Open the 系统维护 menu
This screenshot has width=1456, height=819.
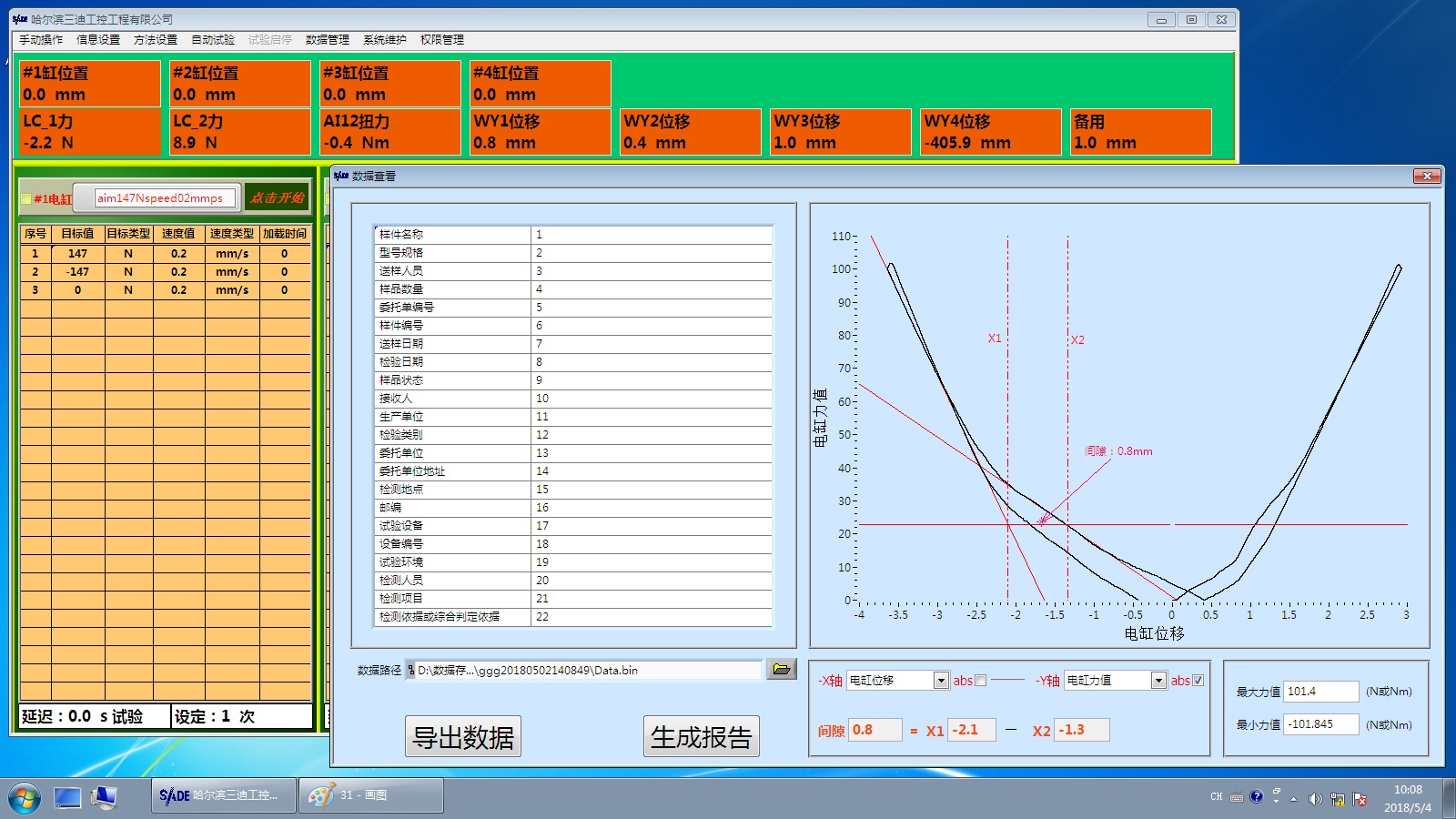click(x=384, y=40)
